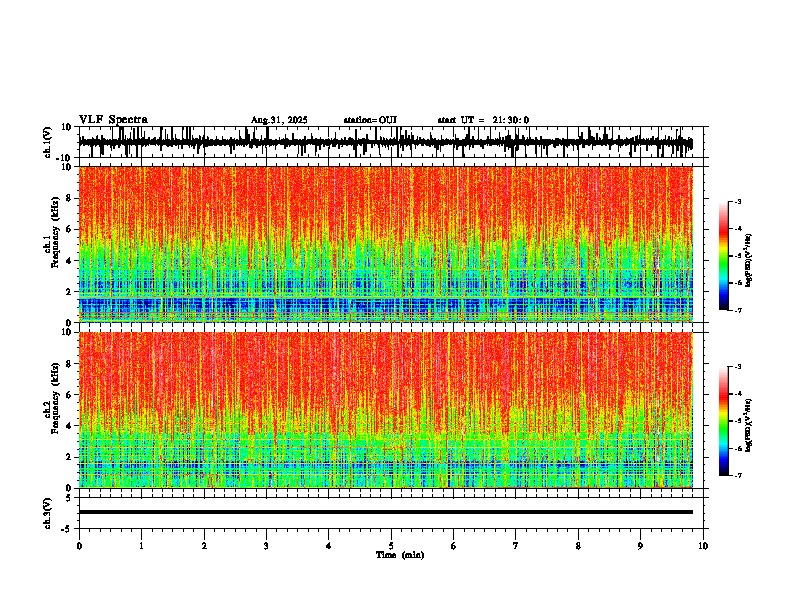Click the '-3' label on ch.1 colorbar
Screen dimensions: 792x612
[737, 202]
